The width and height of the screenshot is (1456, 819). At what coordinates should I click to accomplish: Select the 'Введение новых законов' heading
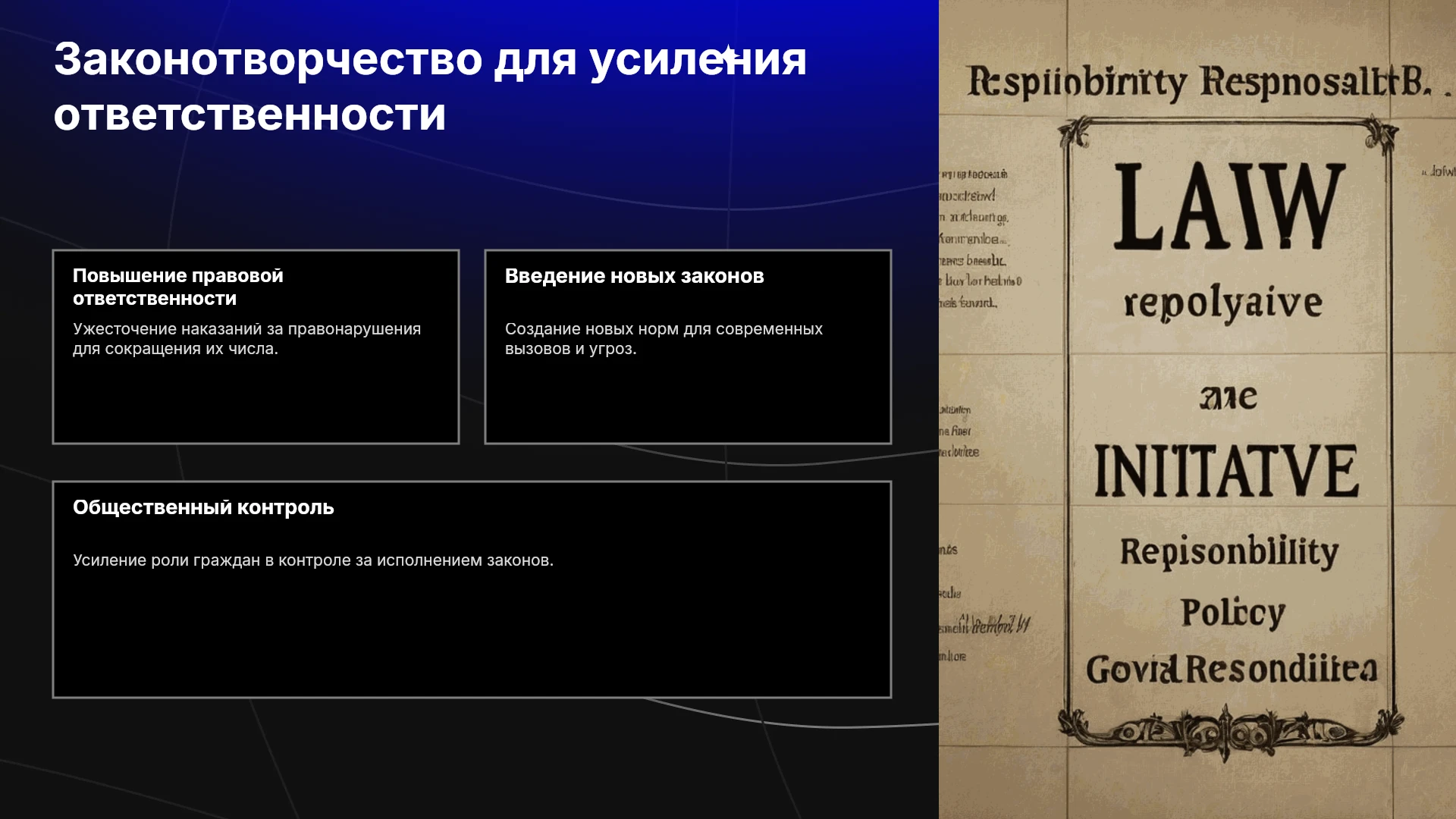pyautogui.click(x=634, y=276)
